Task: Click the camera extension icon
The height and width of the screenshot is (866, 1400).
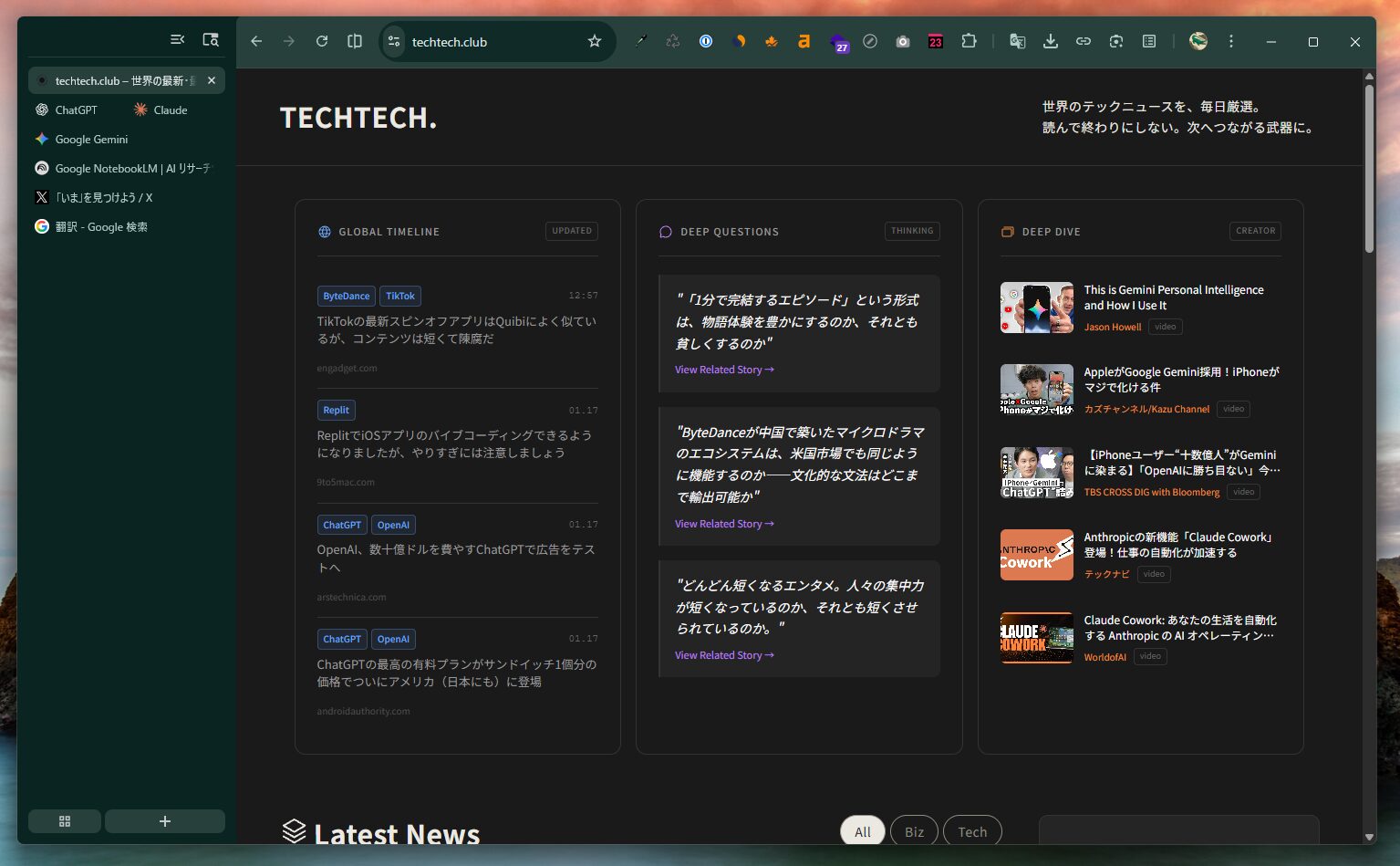Action: pos(902,41)
